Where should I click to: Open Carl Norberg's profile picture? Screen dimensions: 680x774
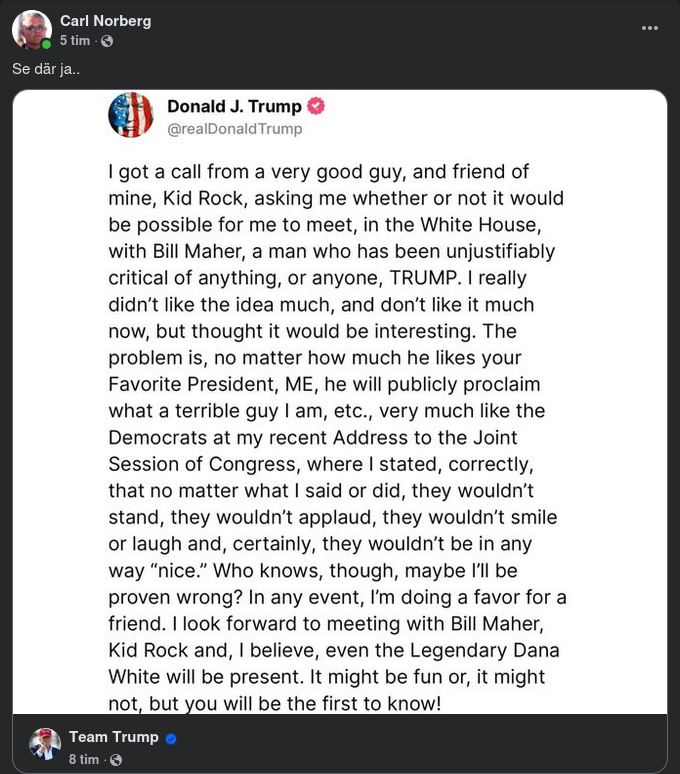click(x=31, y=30)
